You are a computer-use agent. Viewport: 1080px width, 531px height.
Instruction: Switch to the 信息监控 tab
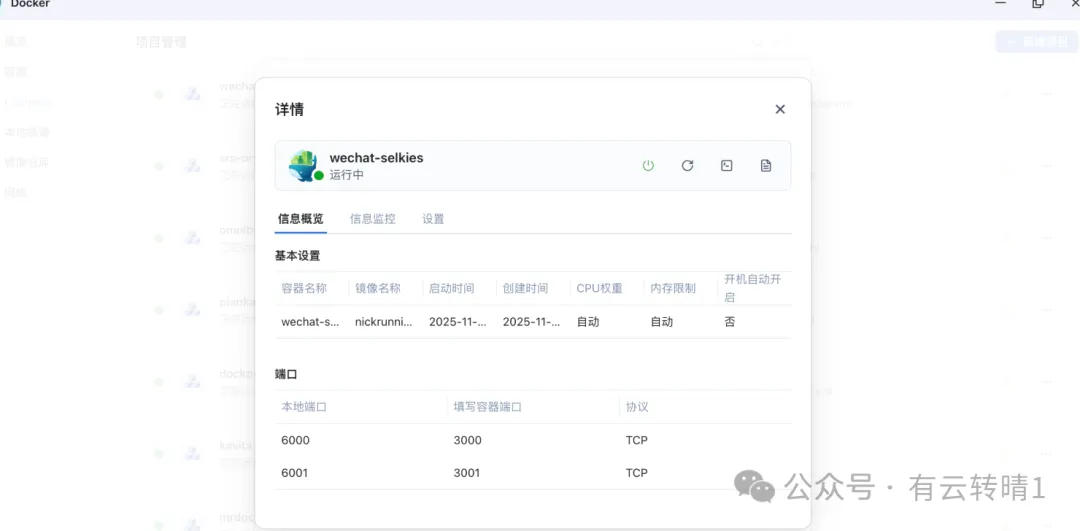click(373, 219)
